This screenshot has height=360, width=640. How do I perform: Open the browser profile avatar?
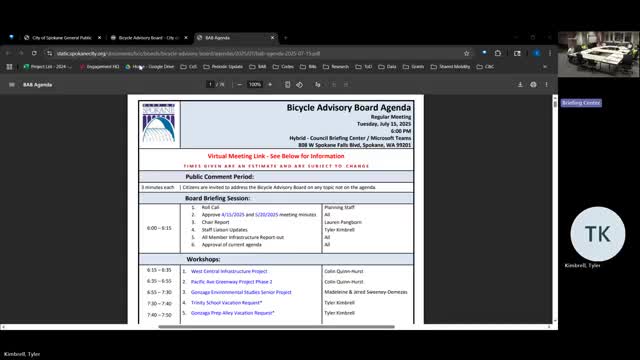(x=537, y=53)
